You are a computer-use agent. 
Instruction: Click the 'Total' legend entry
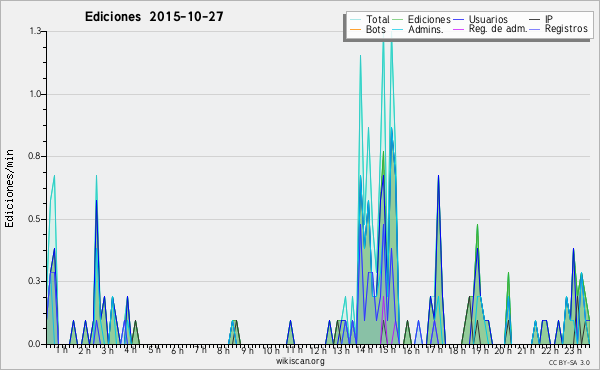coord(378,19)
